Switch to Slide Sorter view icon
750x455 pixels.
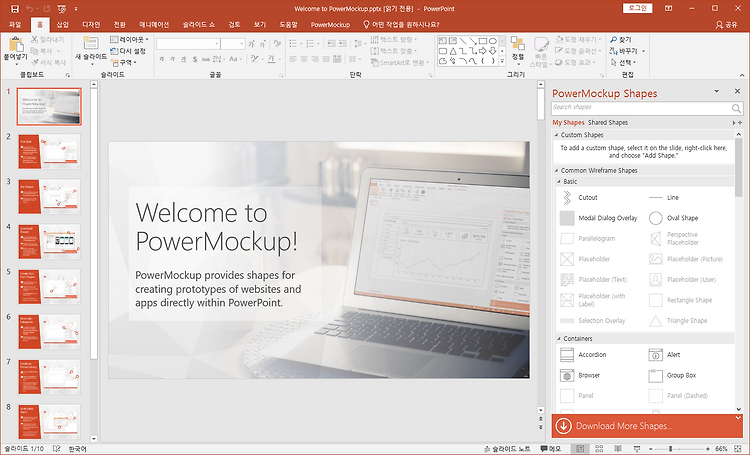point(599,449)
